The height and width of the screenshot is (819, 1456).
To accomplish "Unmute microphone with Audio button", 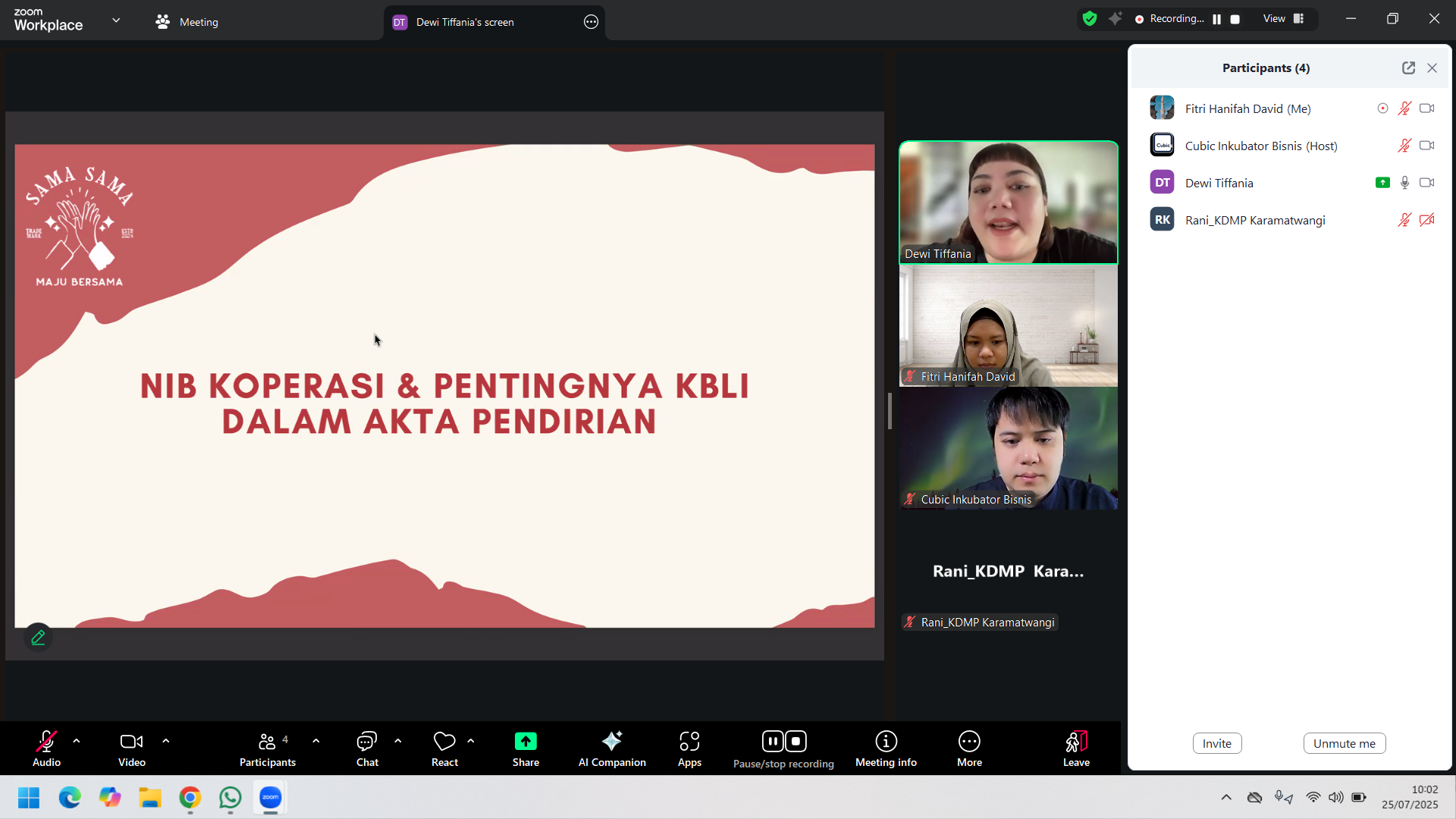I will tap(46, 748).
